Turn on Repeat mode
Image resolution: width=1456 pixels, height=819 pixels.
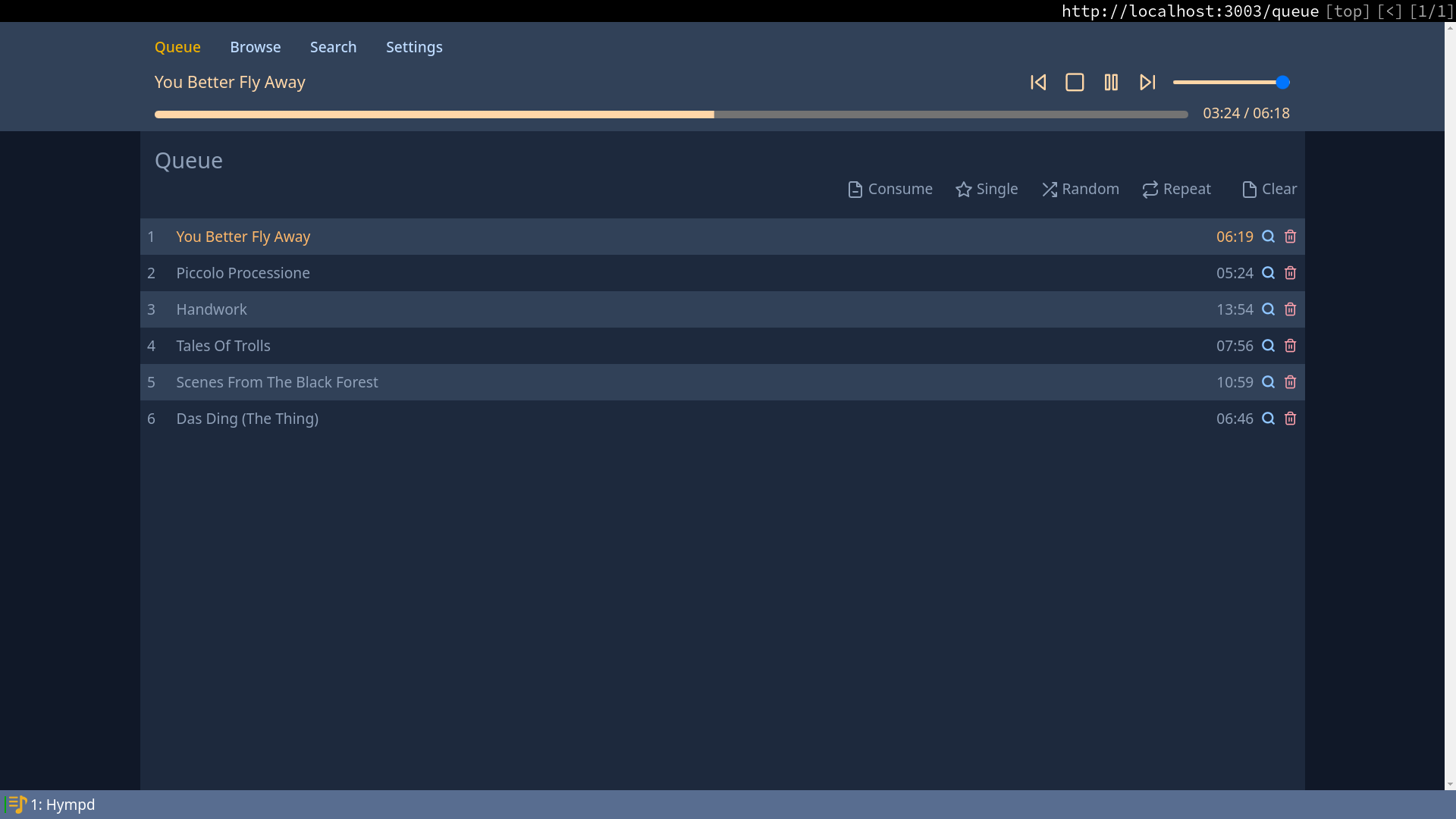1176,189
